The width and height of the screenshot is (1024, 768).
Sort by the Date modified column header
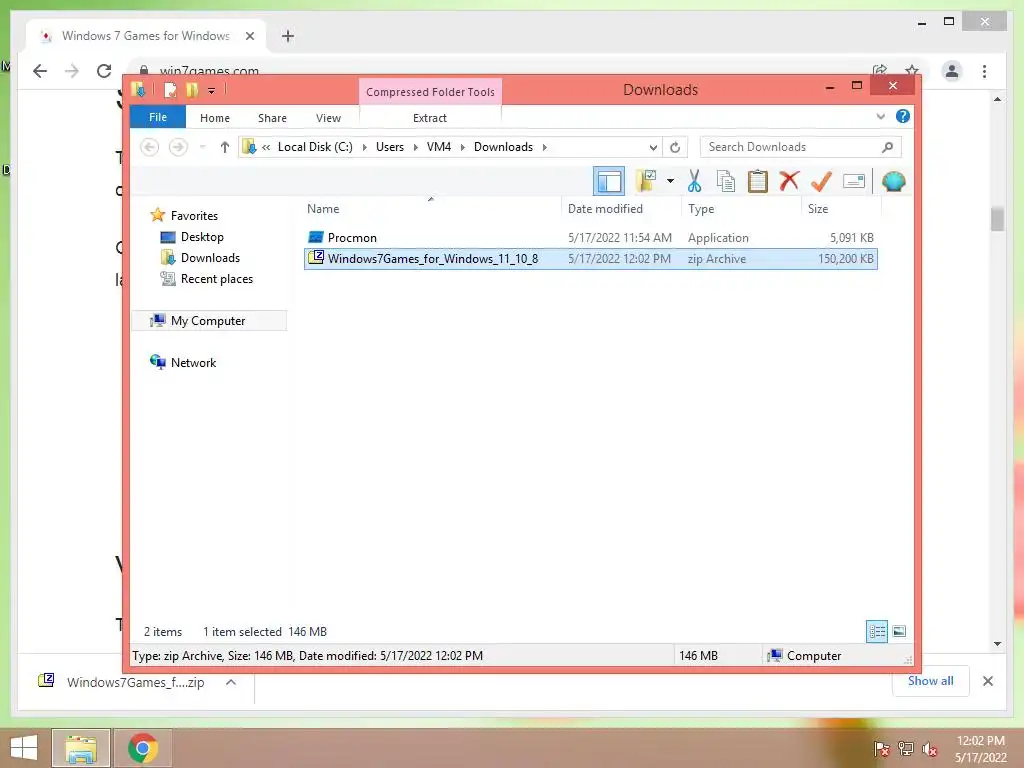pos(621,208)
